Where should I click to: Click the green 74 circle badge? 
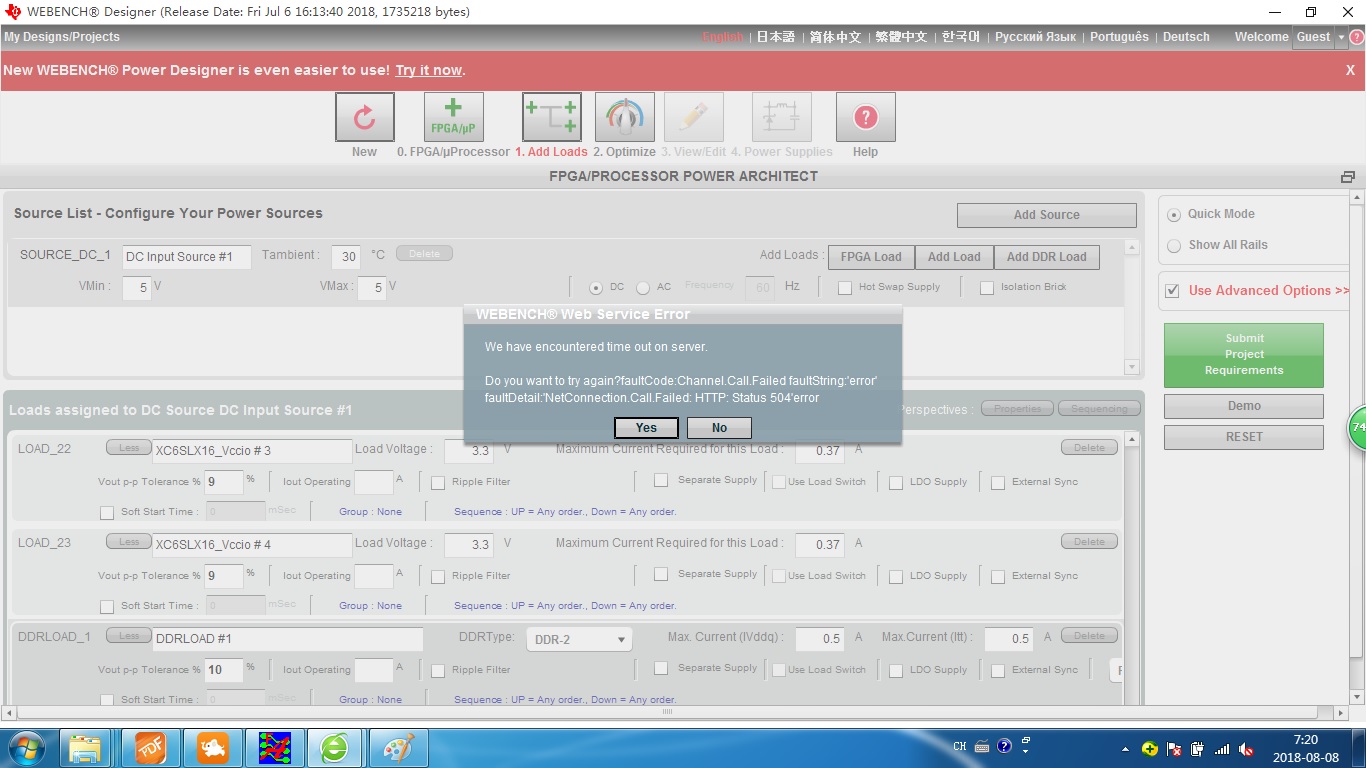pos(1357,427)
